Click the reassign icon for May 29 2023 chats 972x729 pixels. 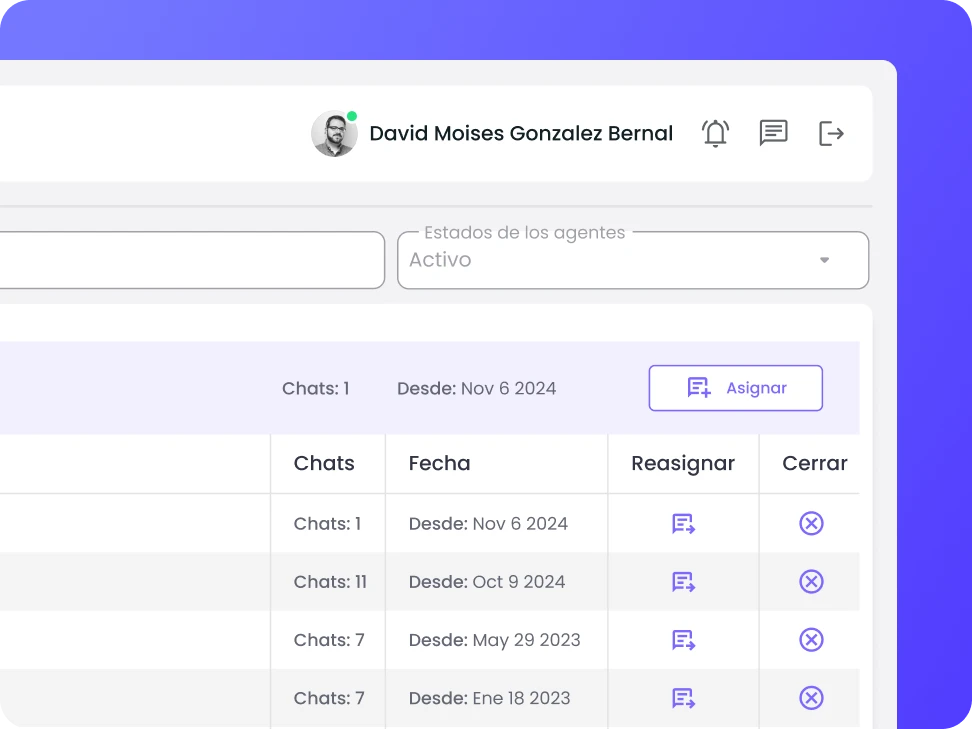[x=683, y=640]
